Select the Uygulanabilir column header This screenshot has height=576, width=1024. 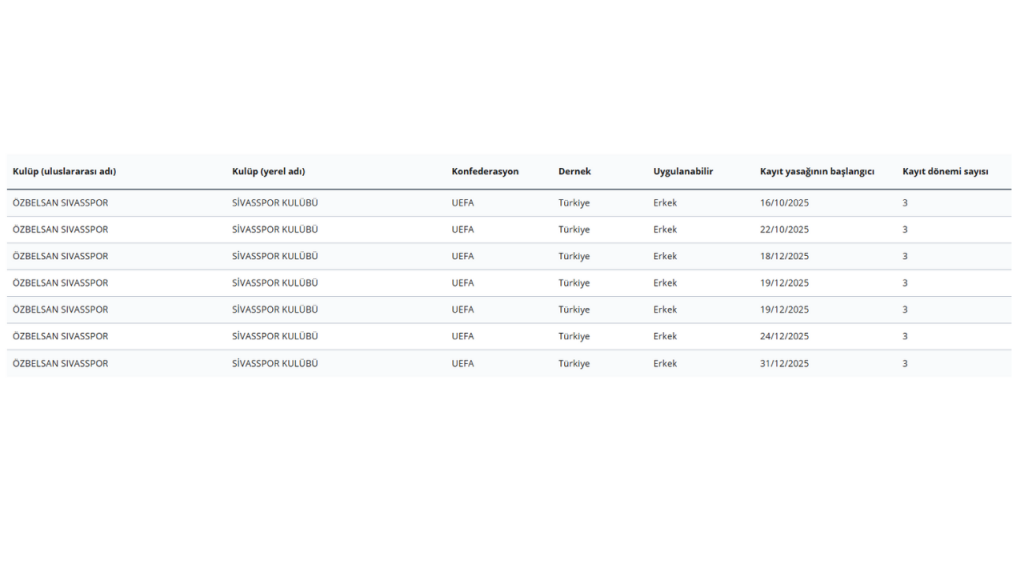coord(683,171)
